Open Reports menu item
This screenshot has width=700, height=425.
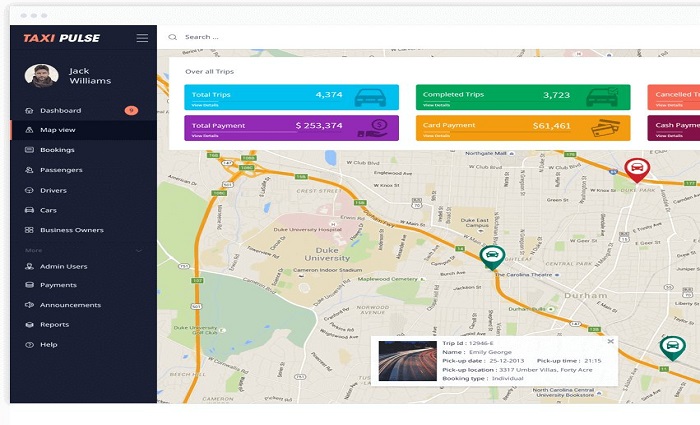83,325
